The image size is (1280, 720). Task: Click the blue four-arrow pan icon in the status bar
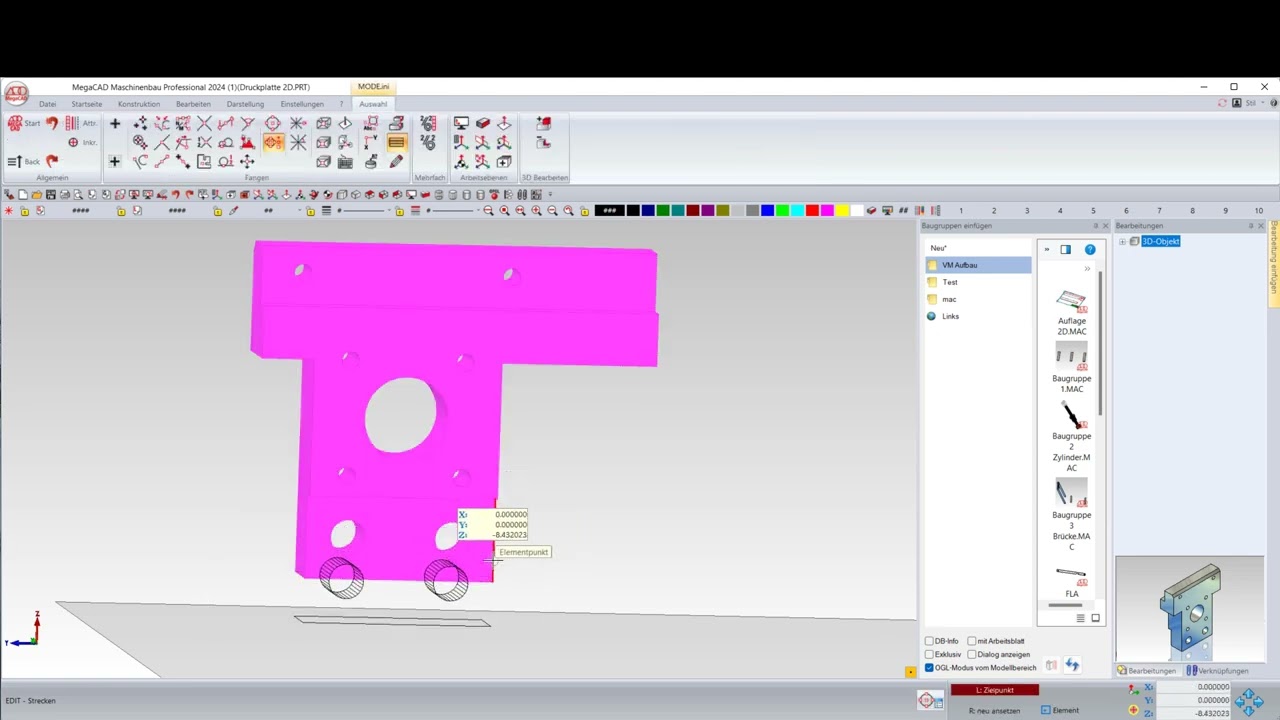[1249, 700]
